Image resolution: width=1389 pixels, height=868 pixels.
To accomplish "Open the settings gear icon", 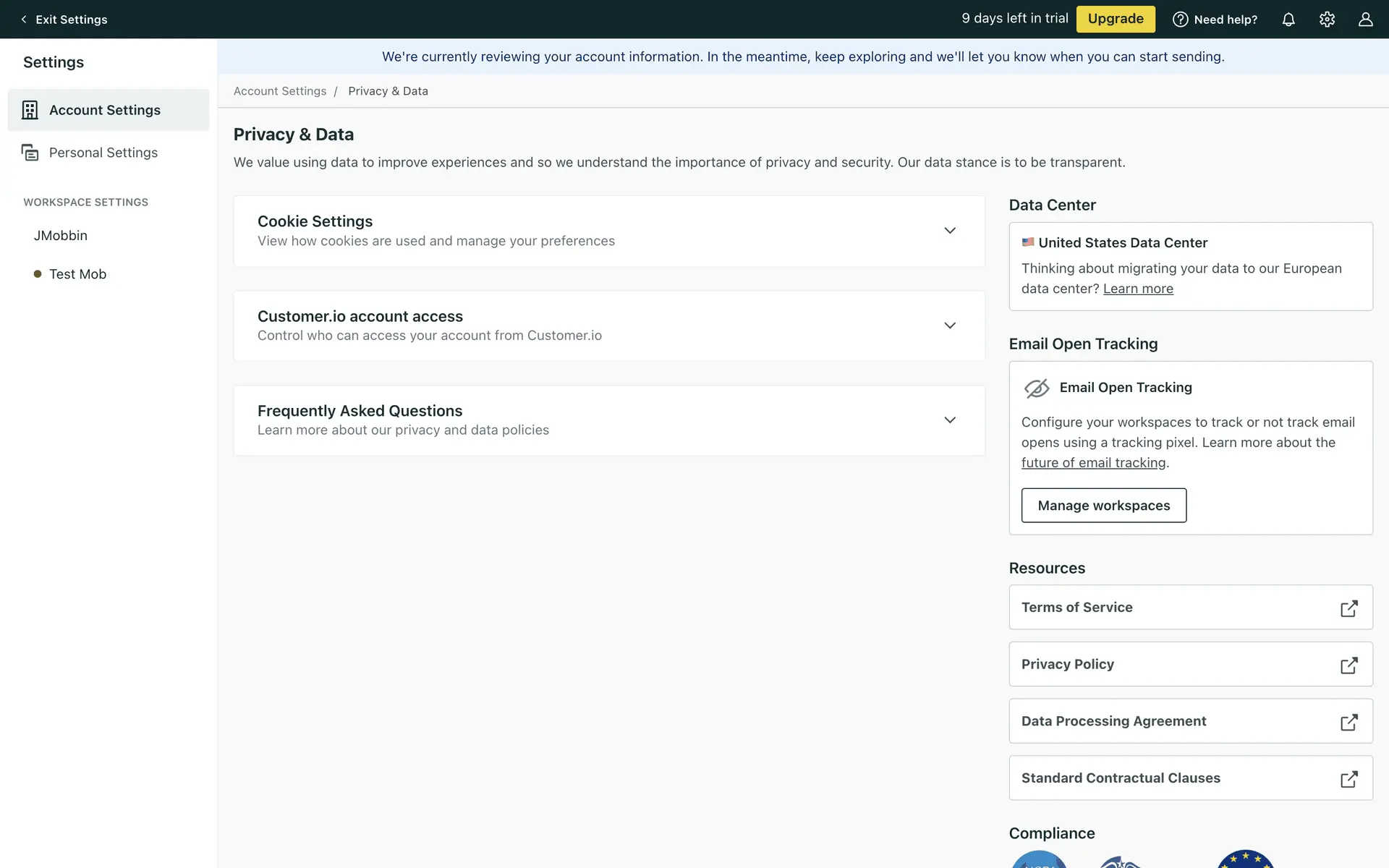I will click(1327, 20).
